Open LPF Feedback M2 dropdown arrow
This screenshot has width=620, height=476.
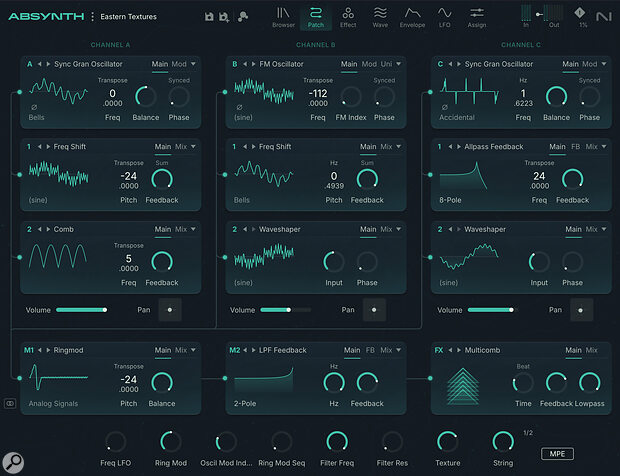[x=398, y=350]
